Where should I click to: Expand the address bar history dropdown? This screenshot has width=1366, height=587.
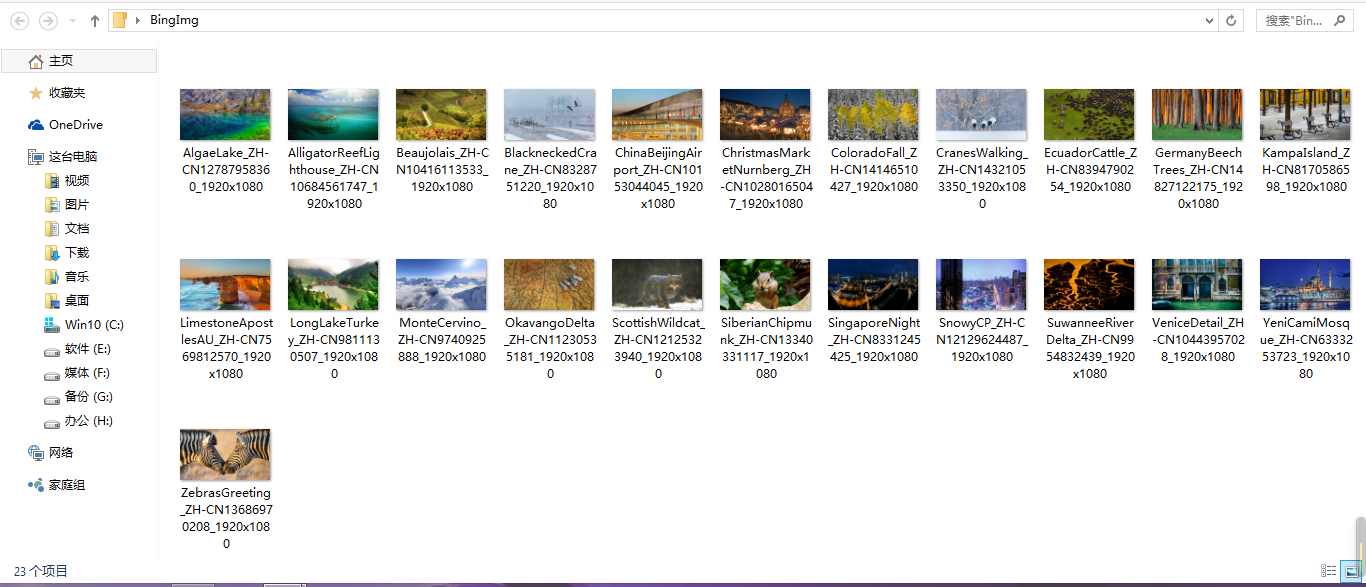(1210, 20)
